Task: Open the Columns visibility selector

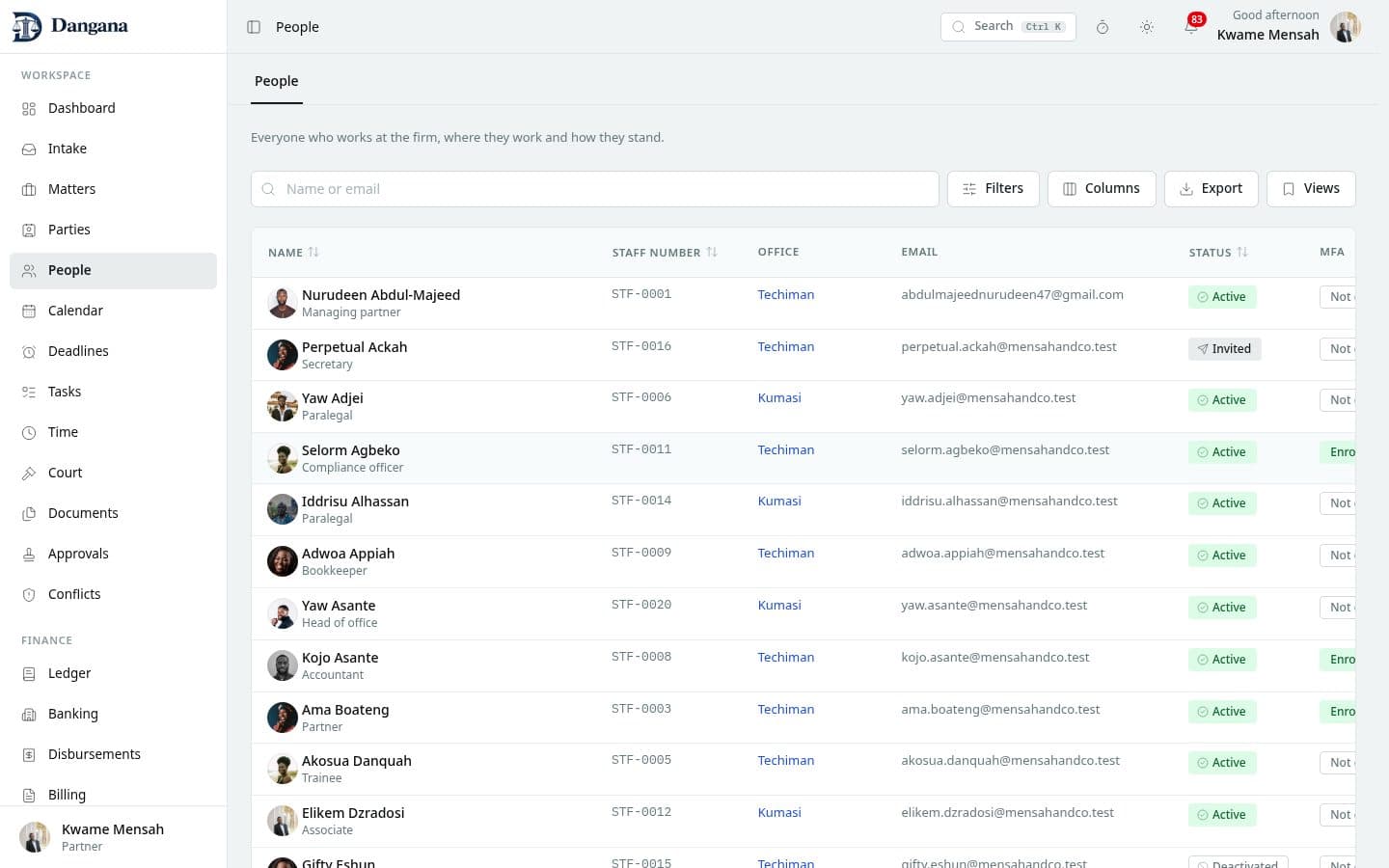Action: coord(1102,189)
